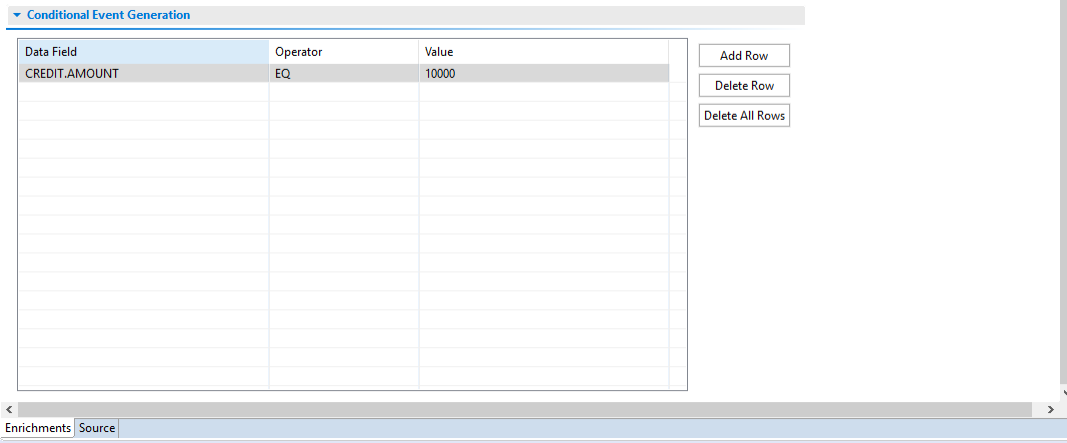Viewport: 1067px width, 443px height.
Task: Switch to the Enrichments tab
Action: coord(38,428)
